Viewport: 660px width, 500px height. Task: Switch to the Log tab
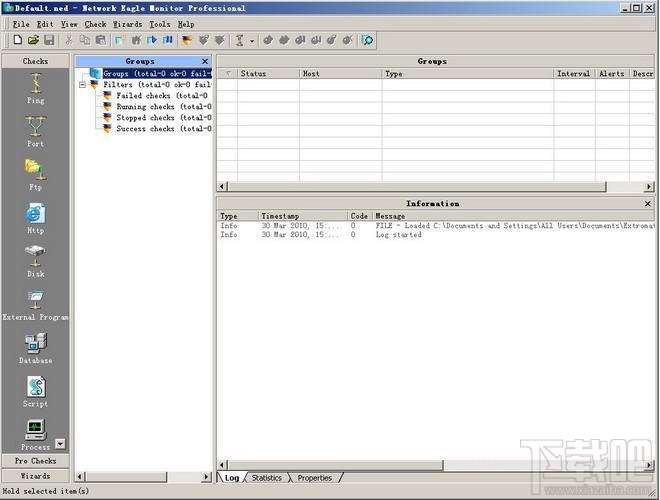(x=232, y=478)
